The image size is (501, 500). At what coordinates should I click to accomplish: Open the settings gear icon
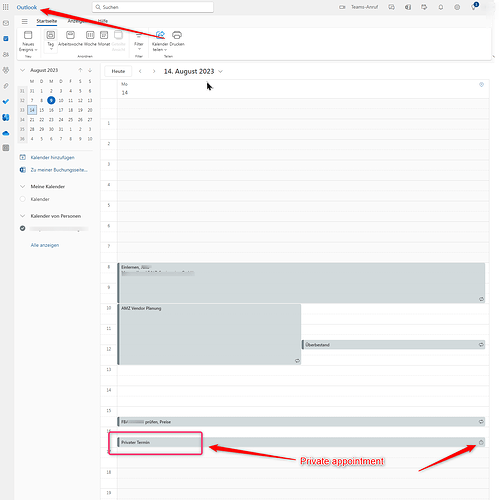pyautogui.click(x=457, y=7)
